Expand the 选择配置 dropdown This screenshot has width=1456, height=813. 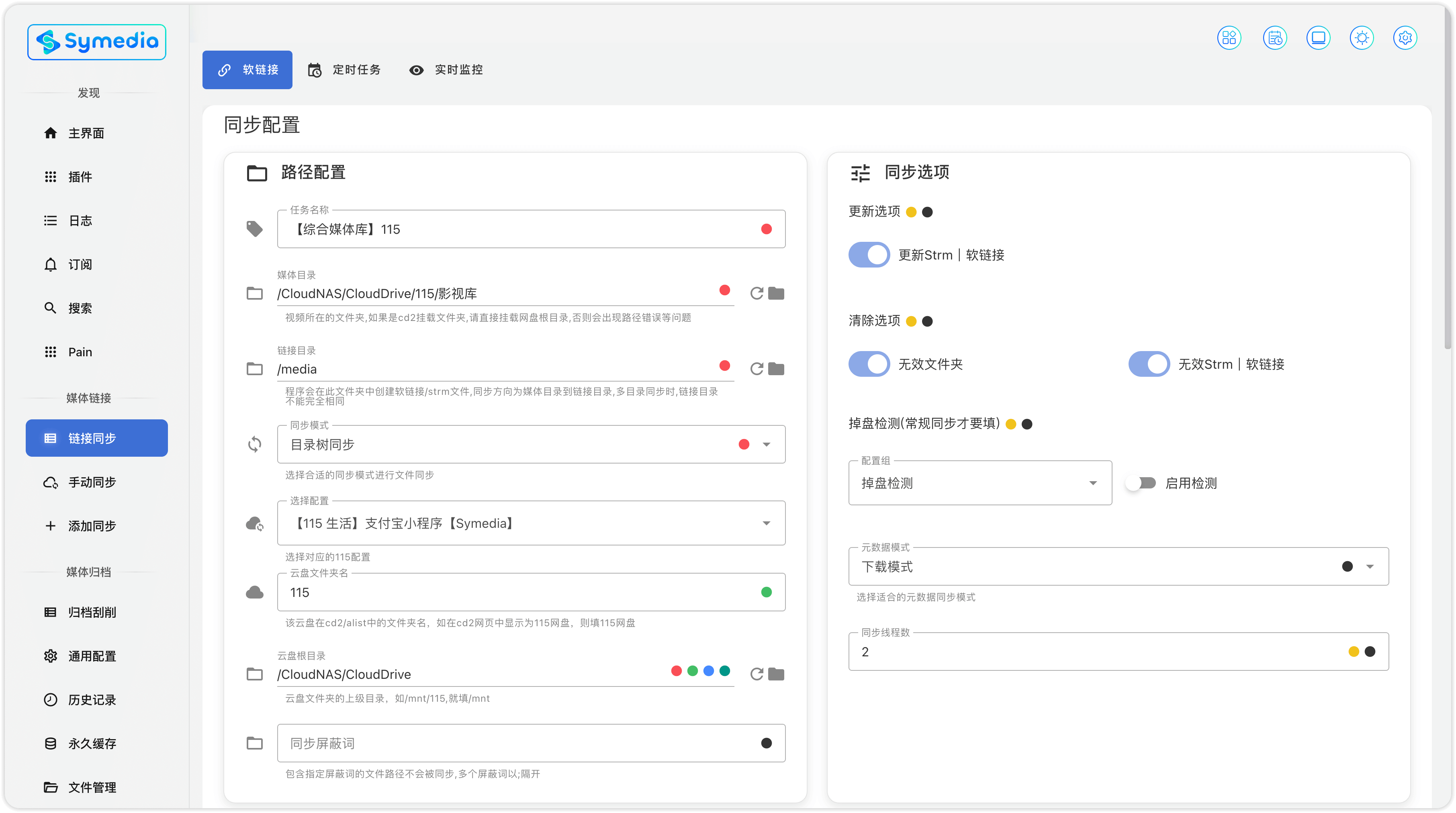(x=766, y=523)
